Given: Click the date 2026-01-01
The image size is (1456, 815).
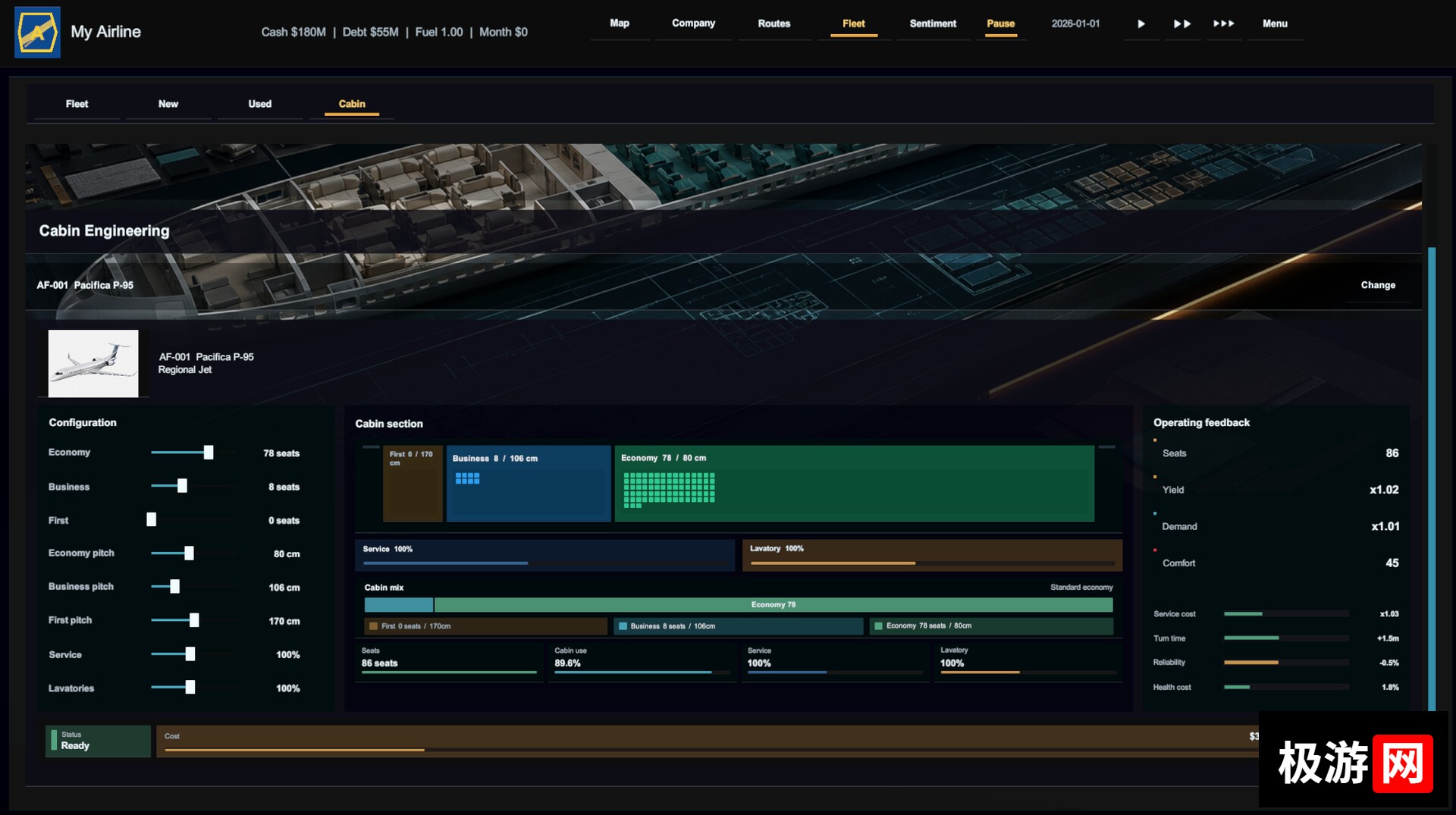Looking at the screenshot, I should click(x=1075, y=24).
